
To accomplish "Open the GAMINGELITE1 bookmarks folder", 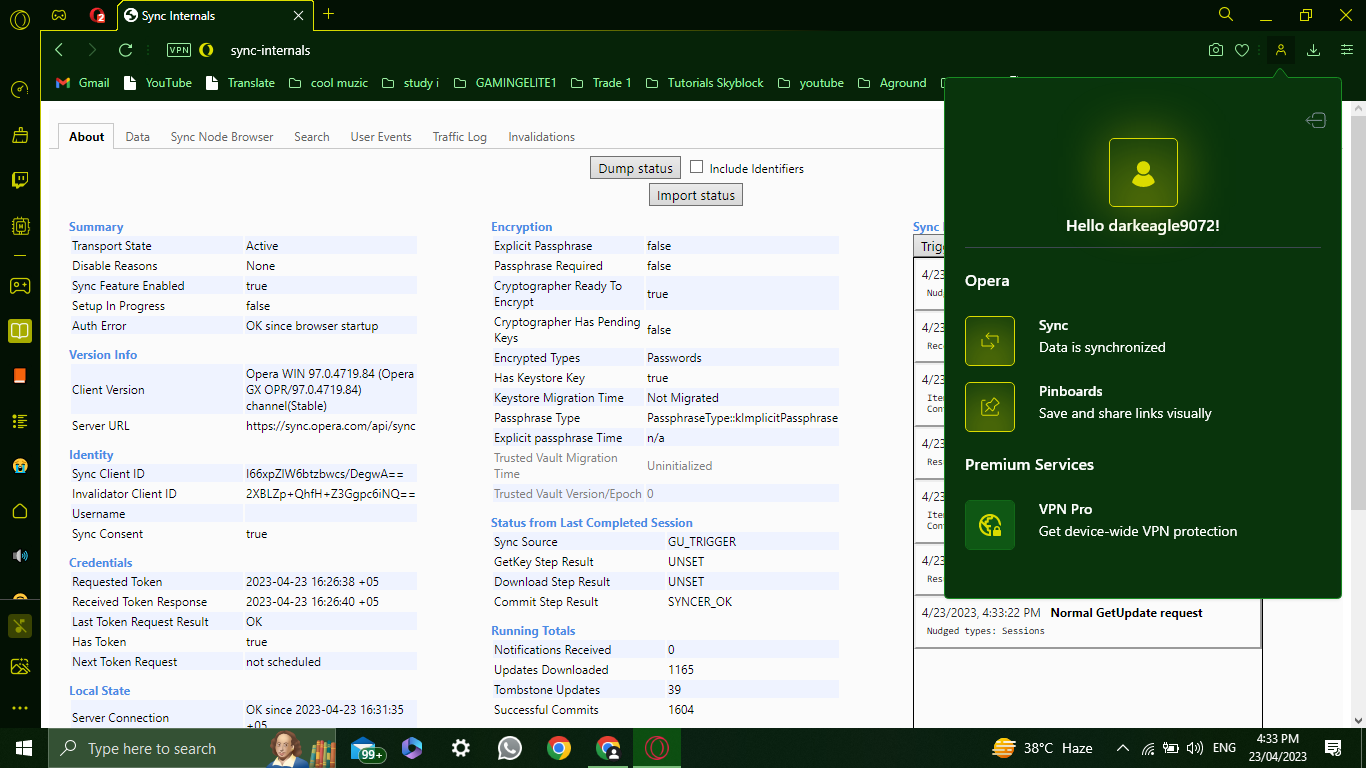I will [x=505, y=83].
